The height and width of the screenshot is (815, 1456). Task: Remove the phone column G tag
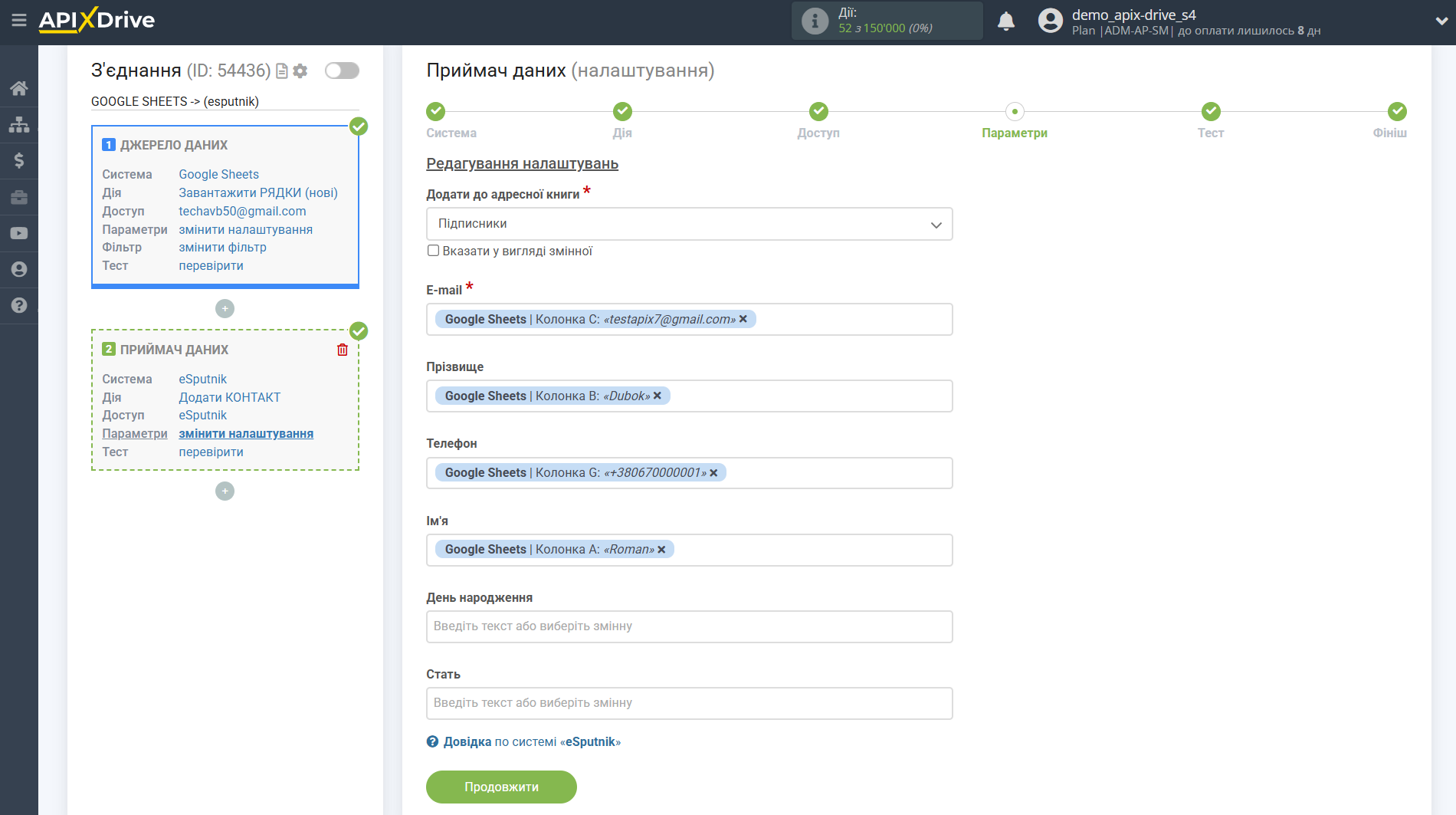point(713,473)
